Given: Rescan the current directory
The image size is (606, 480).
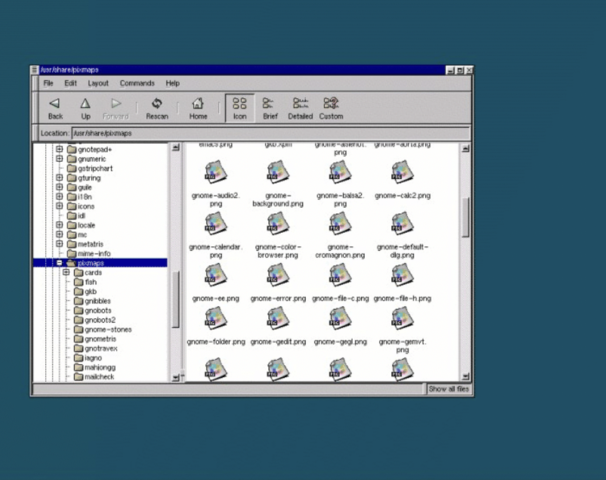Looking at the screenshot, I should coord(157,109).
